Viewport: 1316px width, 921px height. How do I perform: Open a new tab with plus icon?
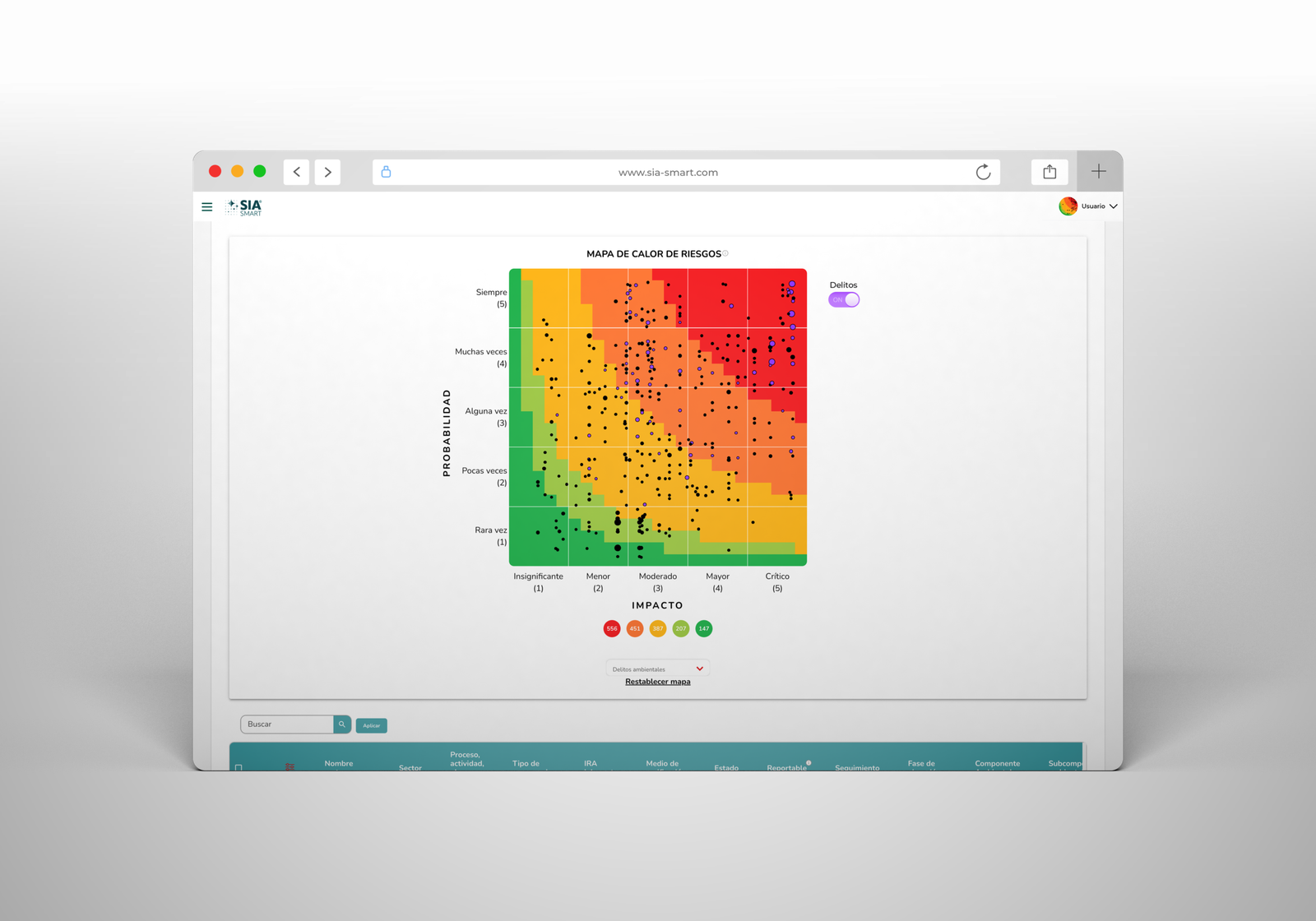(x=1098, y=172)
